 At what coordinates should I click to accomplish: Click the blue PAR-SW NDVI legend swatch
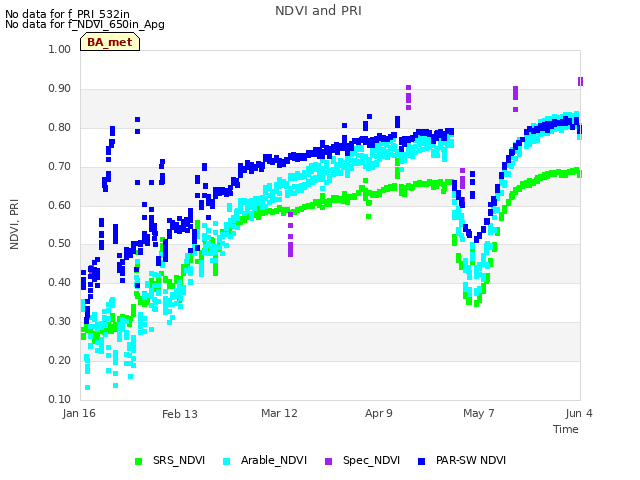click(x=422, y=461)
